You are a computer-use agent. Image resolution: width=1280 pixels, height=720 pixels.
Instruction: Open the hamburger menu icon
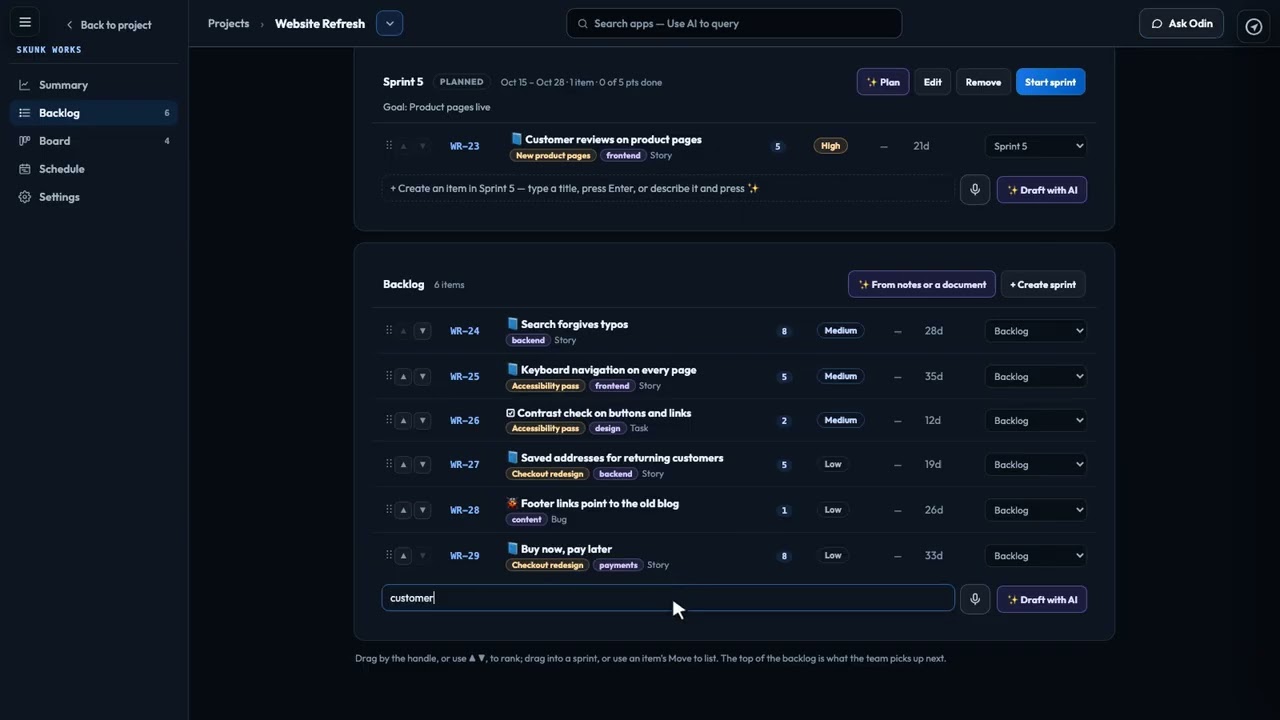pos(25,23)
